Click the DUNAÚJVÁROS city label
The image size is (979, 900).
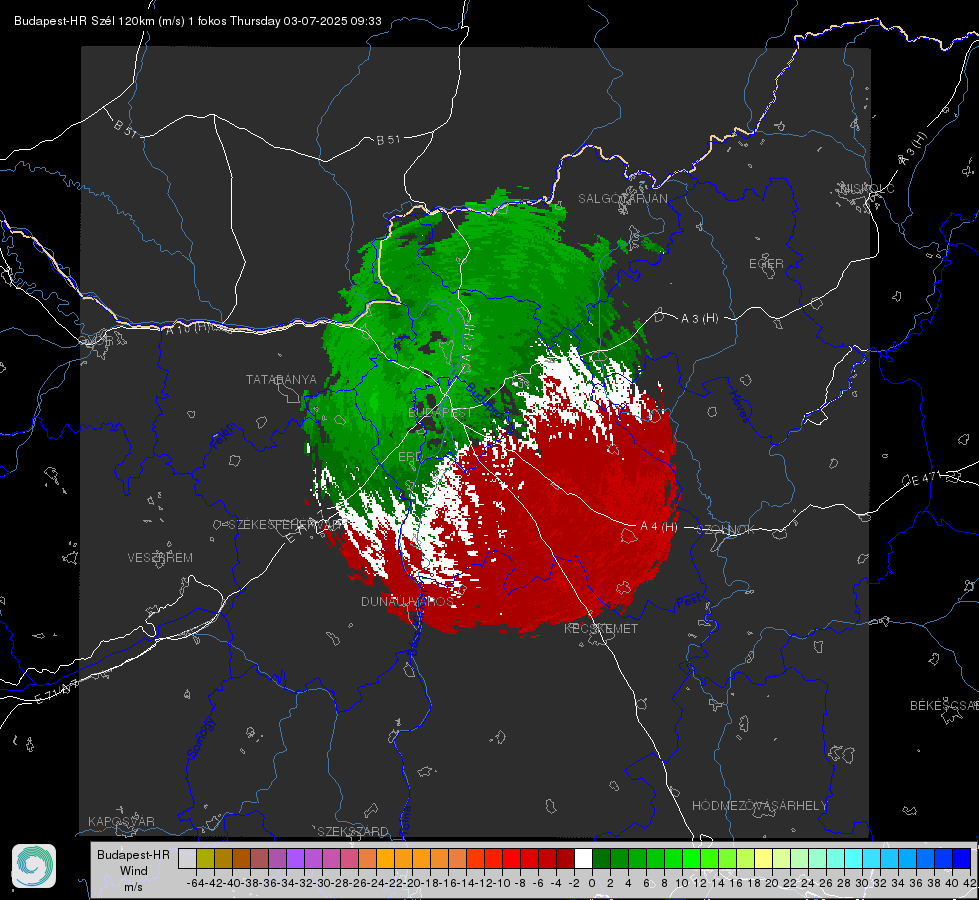[x=407, y=601]
